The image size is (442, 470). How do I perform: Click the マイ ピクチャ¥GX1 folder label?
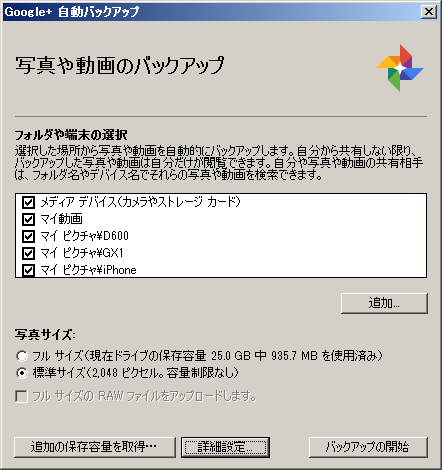tap(82, 253)
